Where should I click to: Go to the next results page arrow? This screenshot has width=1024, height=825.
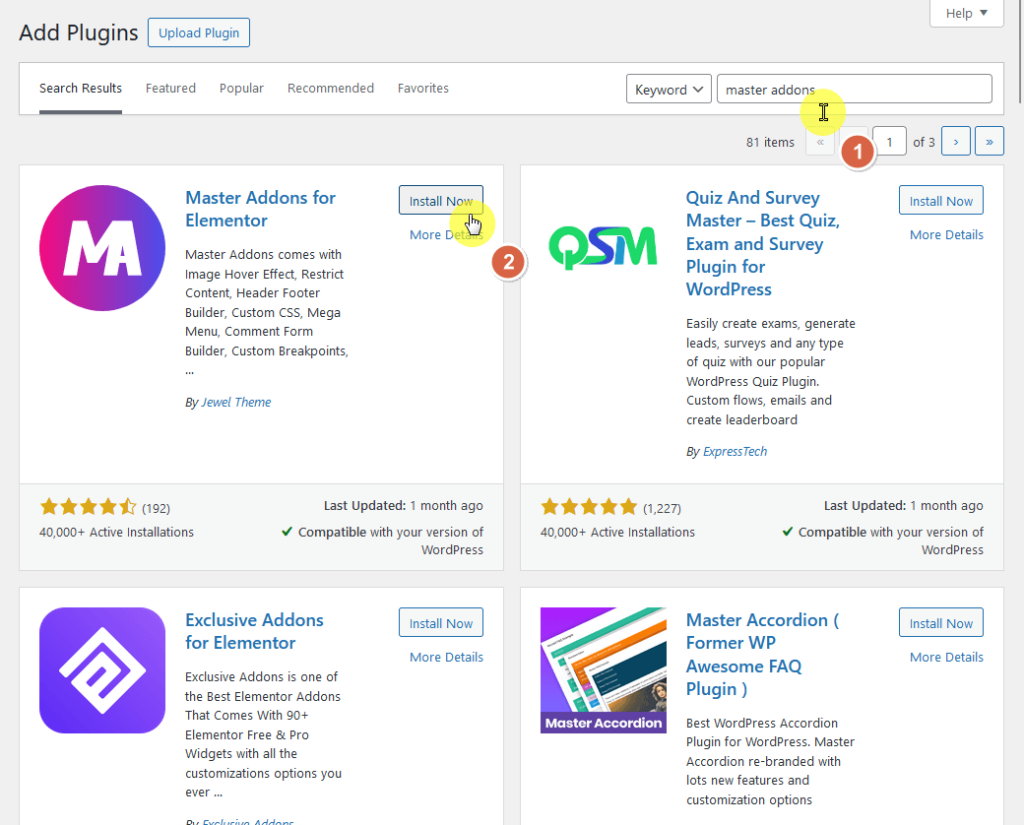point(955,141)
